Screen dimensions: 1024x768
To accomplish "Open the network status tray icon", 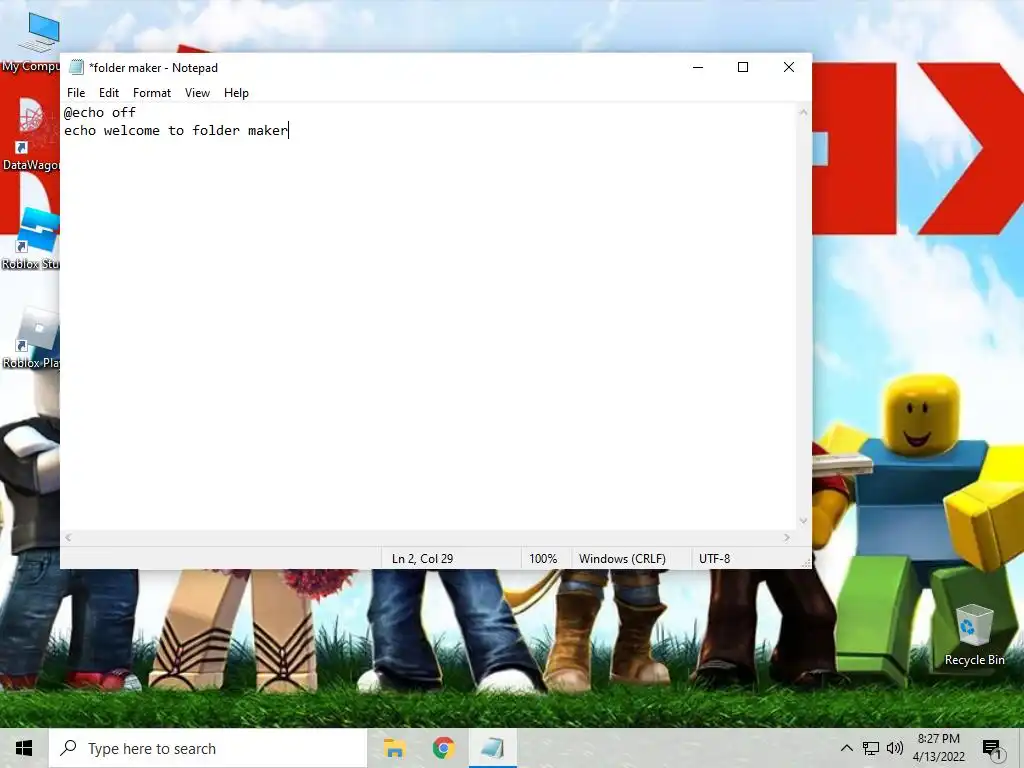I will point(871,748).
